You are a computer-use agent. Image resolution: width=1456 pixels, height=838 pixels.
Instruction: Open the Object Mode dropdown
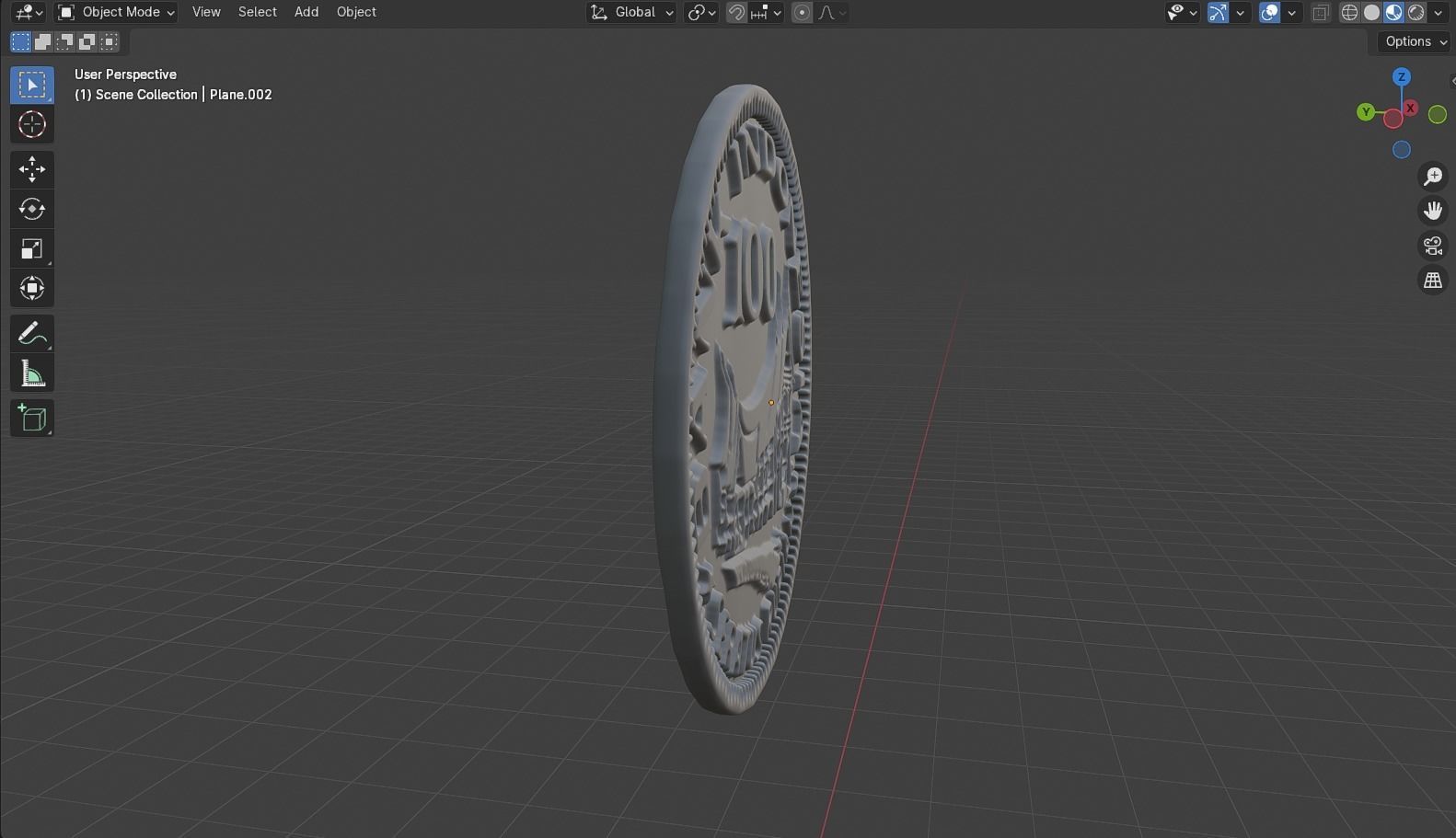115,12
